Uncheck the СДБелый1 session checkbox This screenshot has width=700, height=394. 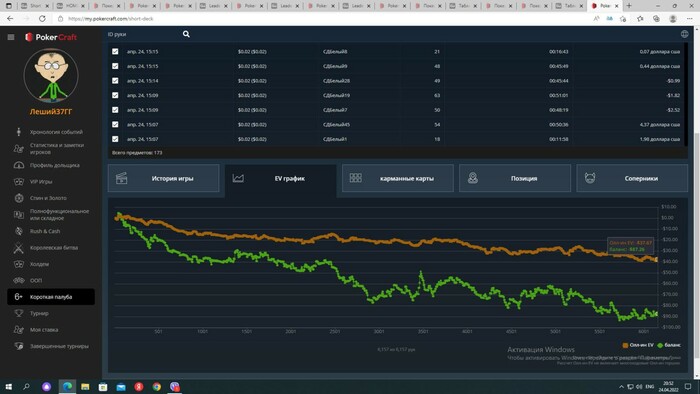115,139
